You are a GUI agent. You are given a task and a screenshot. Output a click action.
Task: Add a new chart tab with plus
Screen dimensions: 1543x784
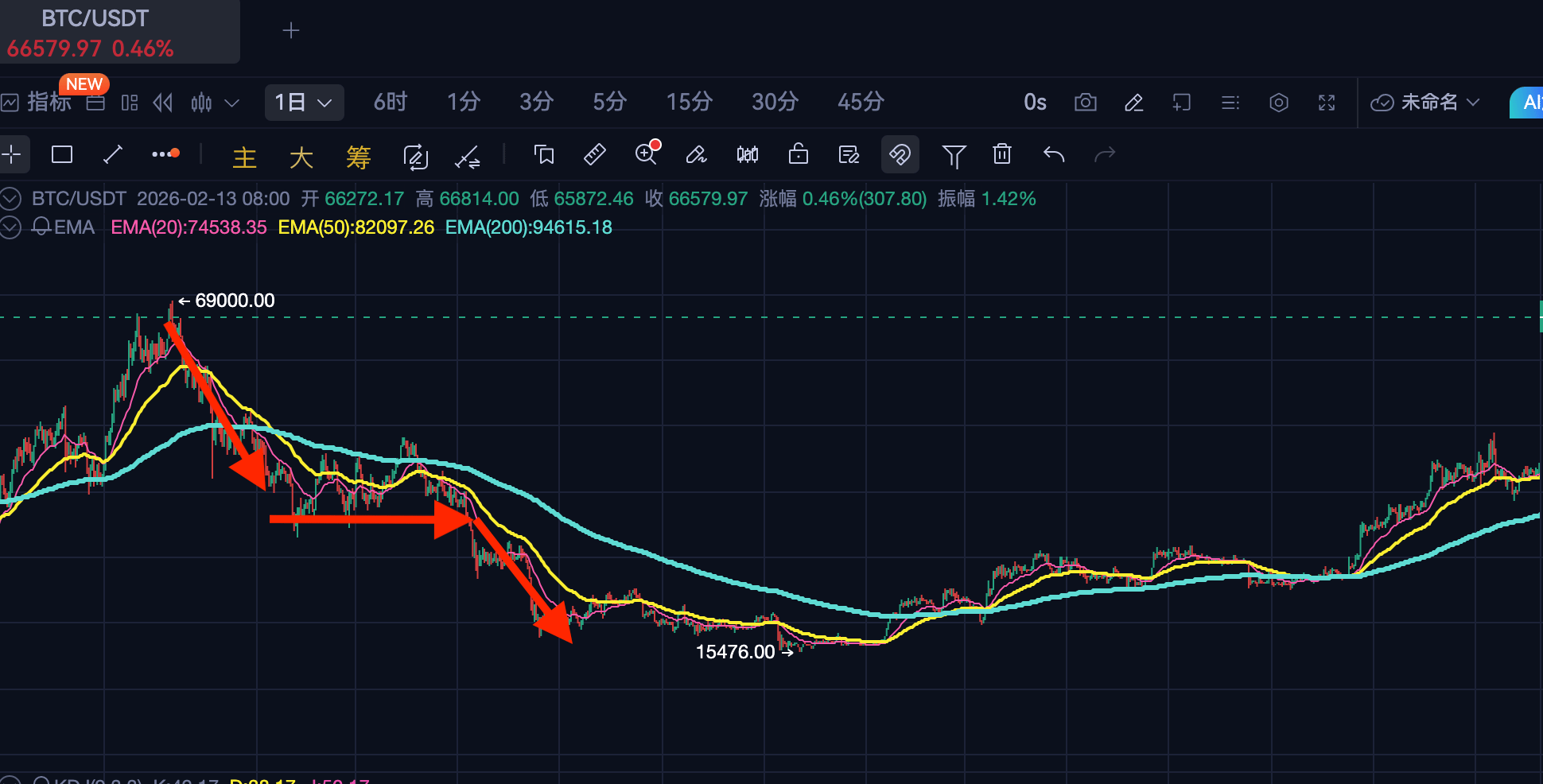[291, 30]
